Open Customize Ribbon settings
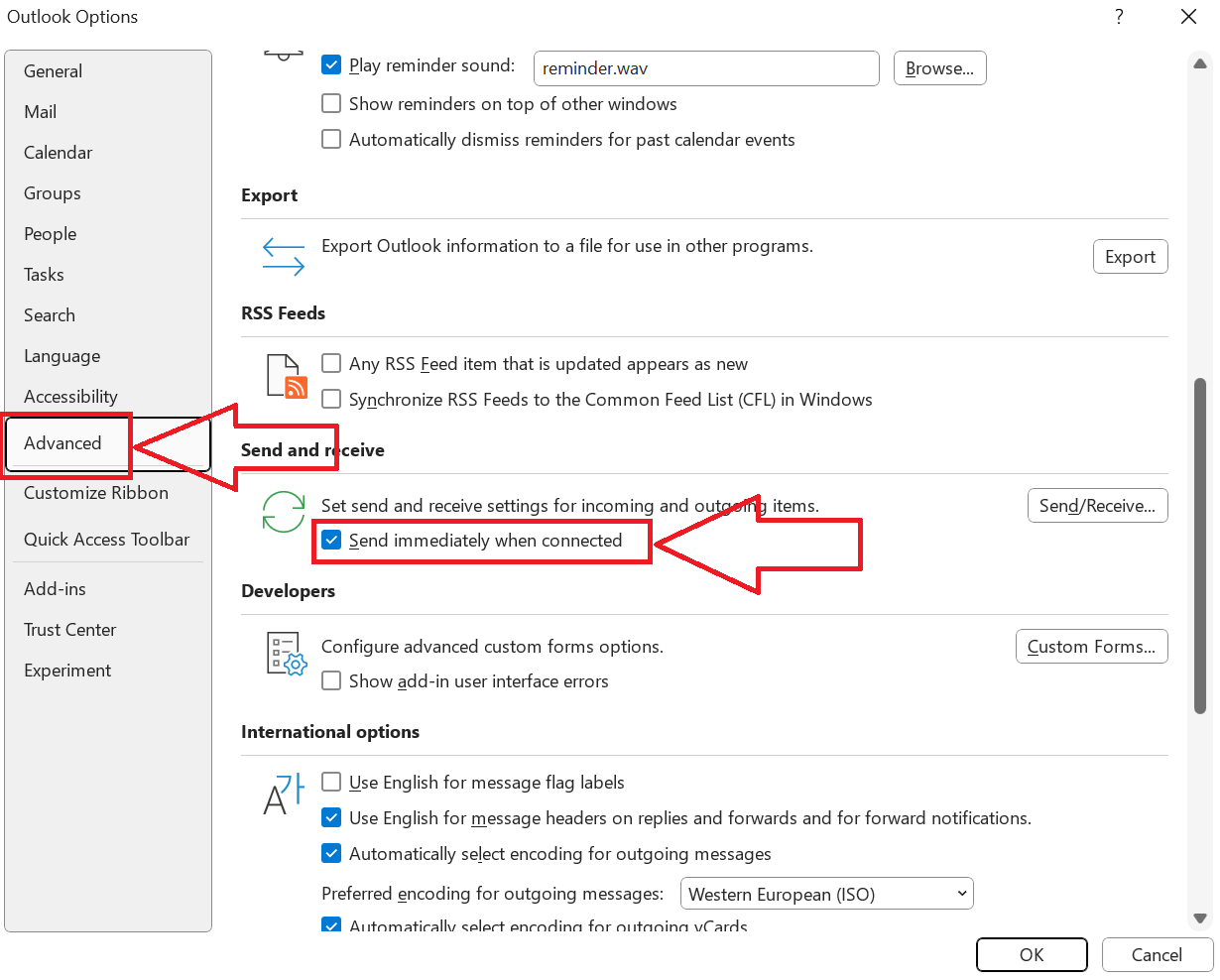1220x980 pixels. (x=108, y=493)
